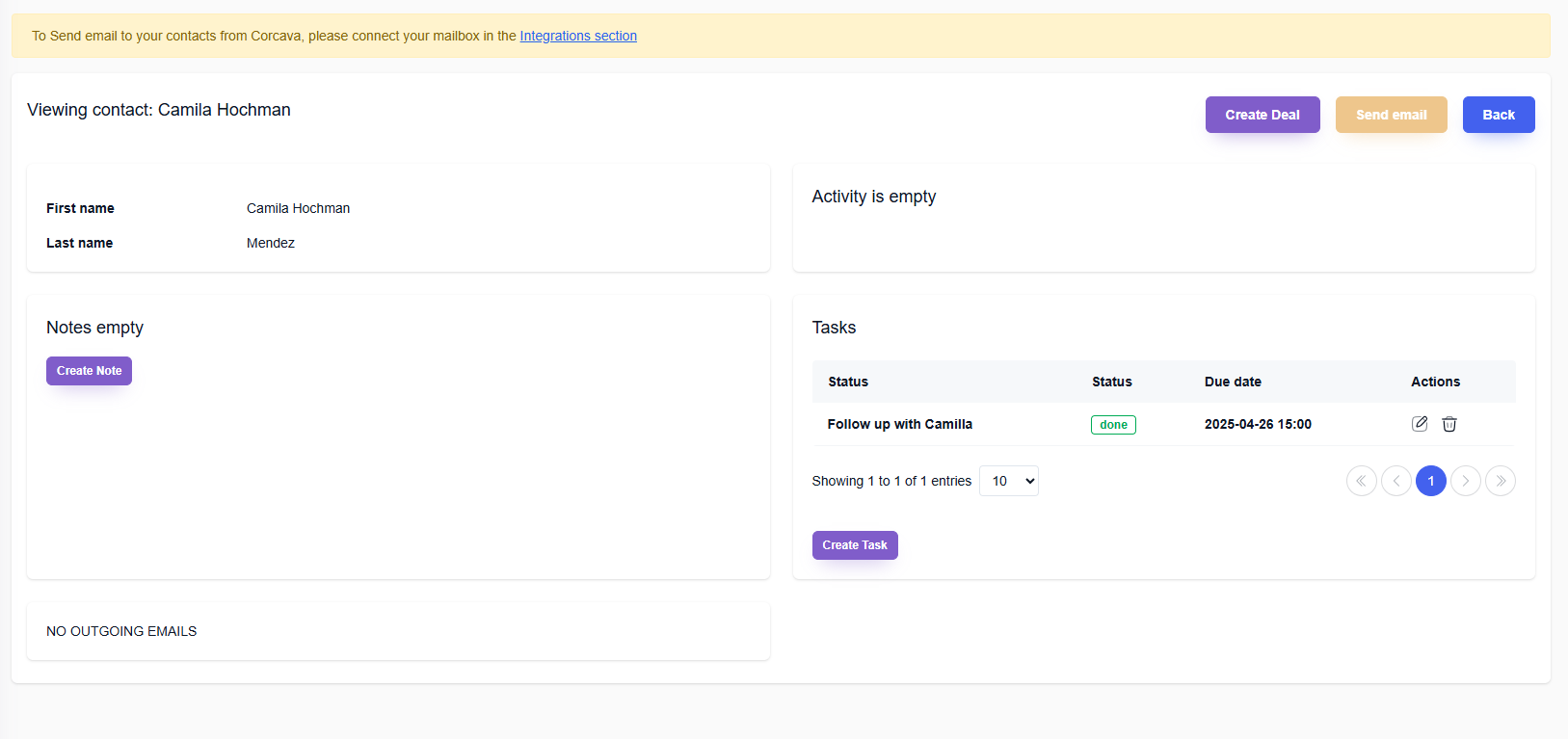Delete the task using the trash icon

point(1448,424)
